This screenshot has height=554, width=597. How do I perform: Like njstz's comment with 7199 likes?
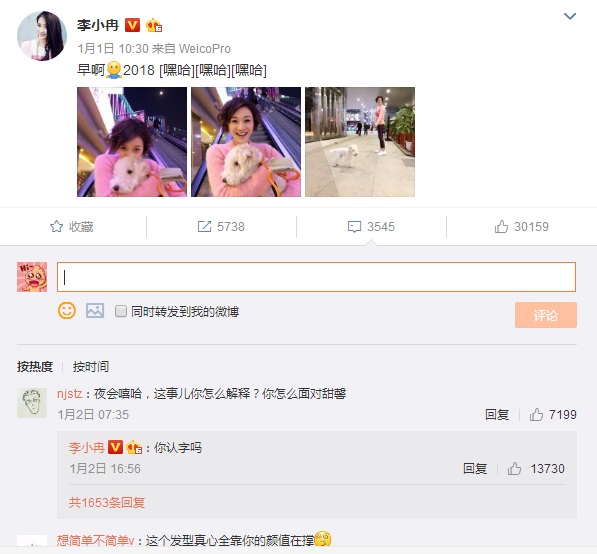point(536,414)
